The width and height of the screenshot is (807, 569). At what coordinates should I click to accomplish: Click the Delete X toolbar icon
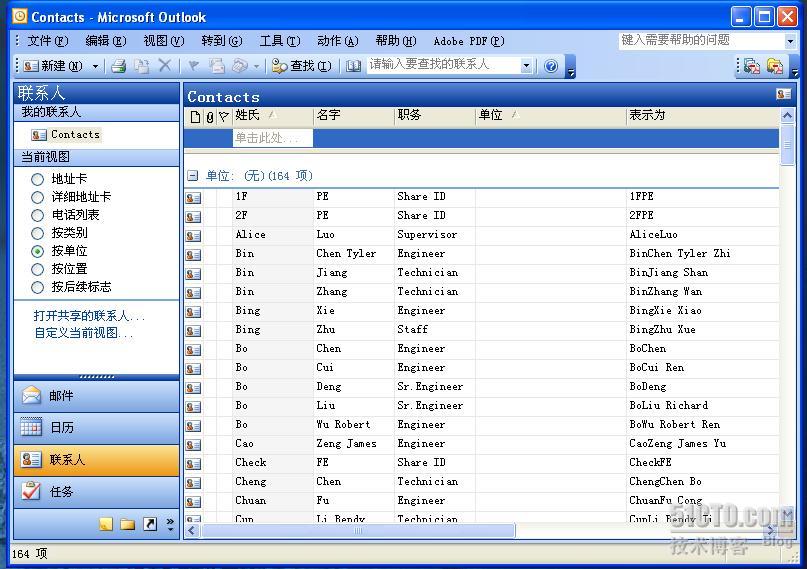tap(165, 65)
